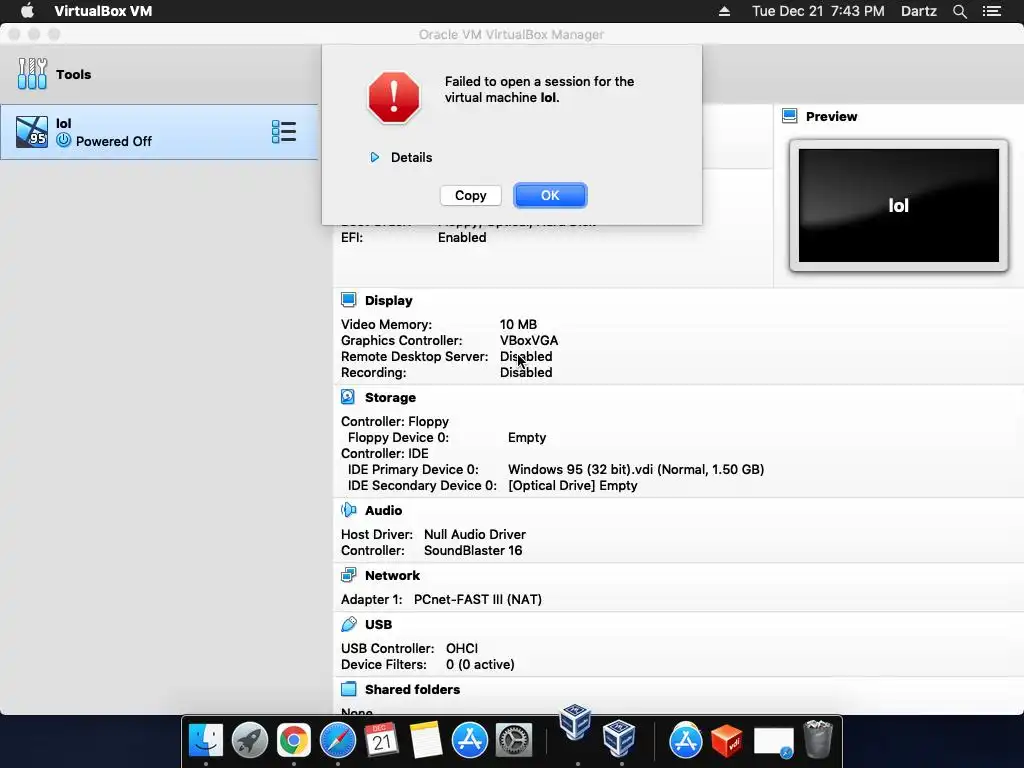Click the Network section icon
This screenshot has width=1024, height=768.
coord(349,575)
